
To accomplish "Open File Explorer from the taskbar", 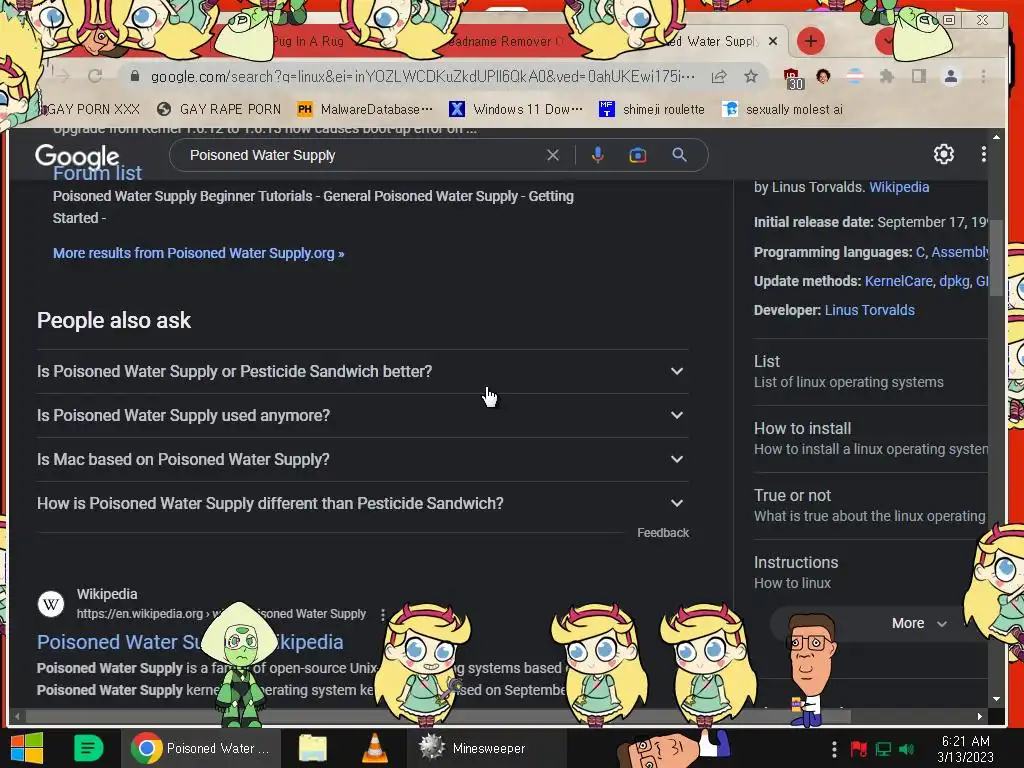I will click(313, 748).
